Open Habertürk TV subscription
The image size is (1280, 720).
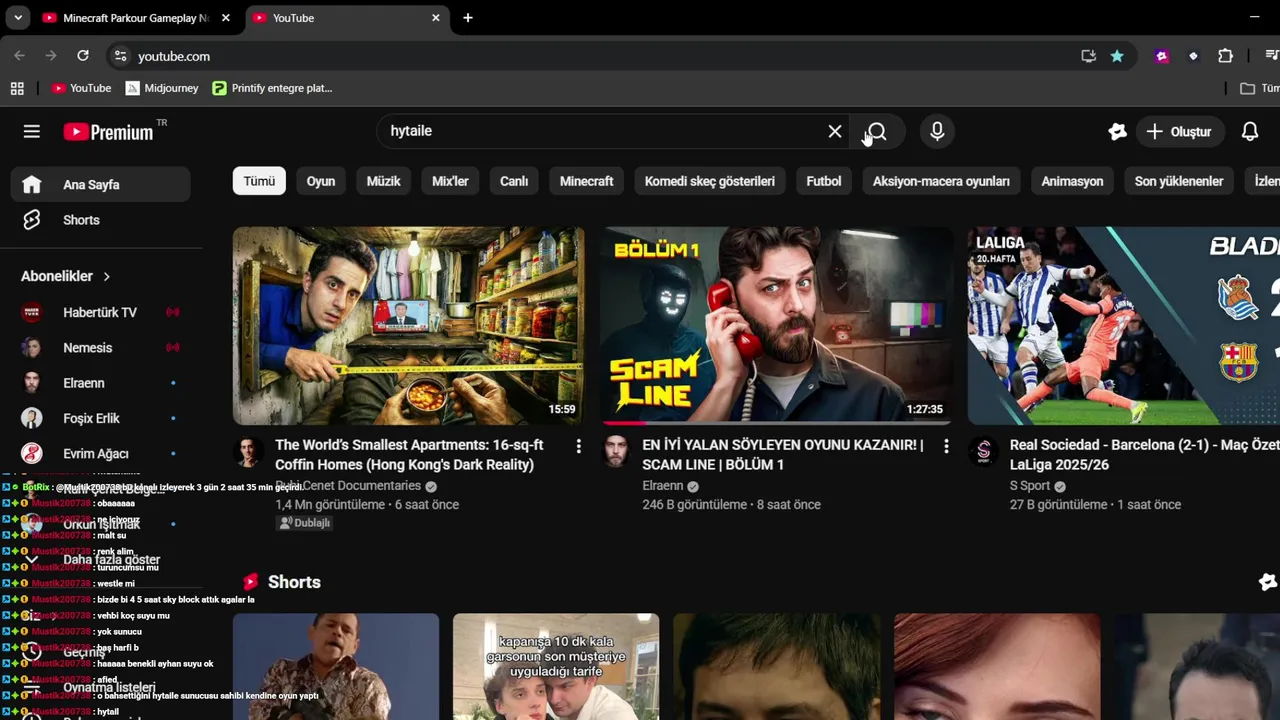point(100,312)
